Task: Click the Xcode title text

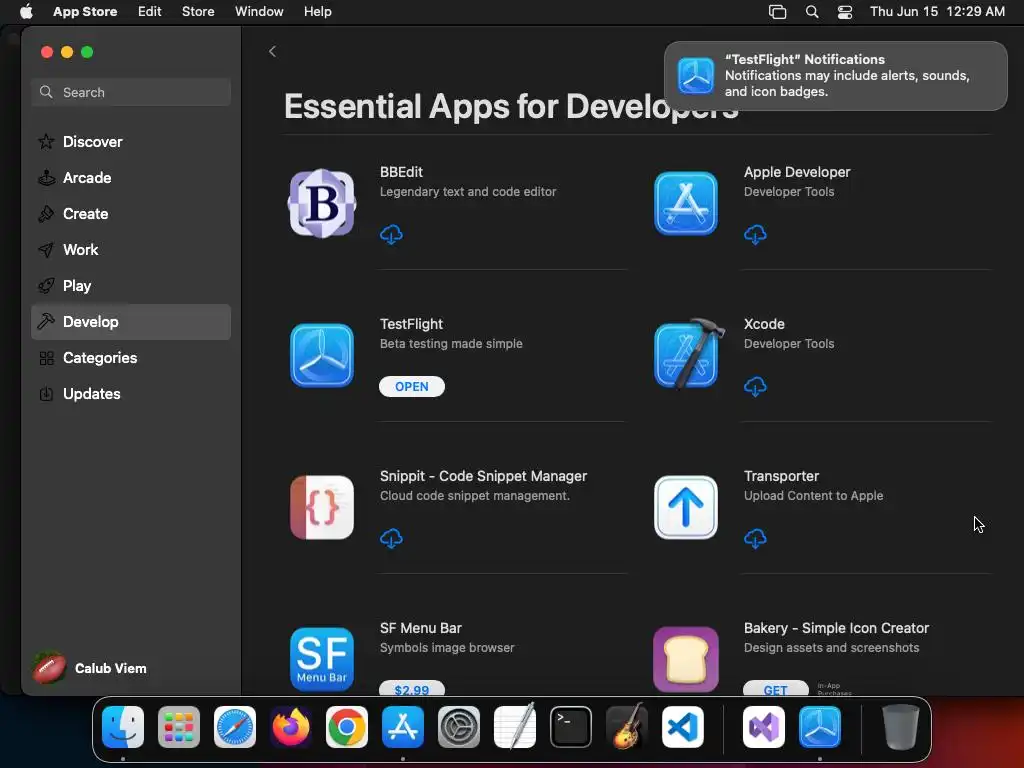Action: [x=764, y=324]
